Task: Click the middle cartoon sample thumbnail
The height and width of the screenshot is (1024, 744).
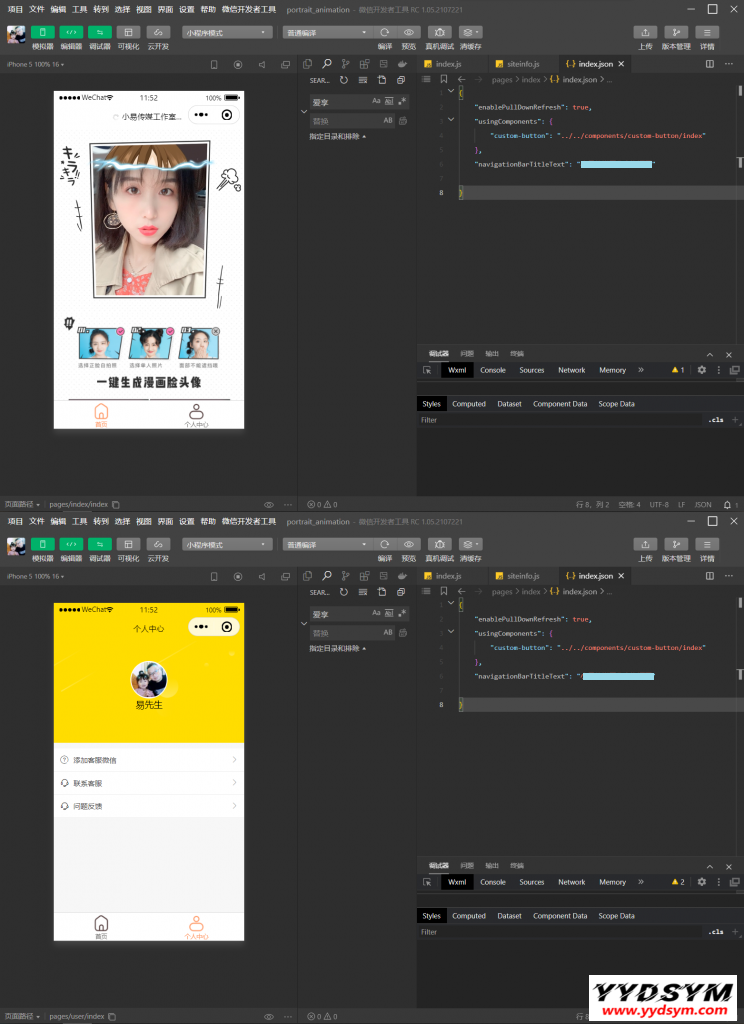Action: click(150, 343)
